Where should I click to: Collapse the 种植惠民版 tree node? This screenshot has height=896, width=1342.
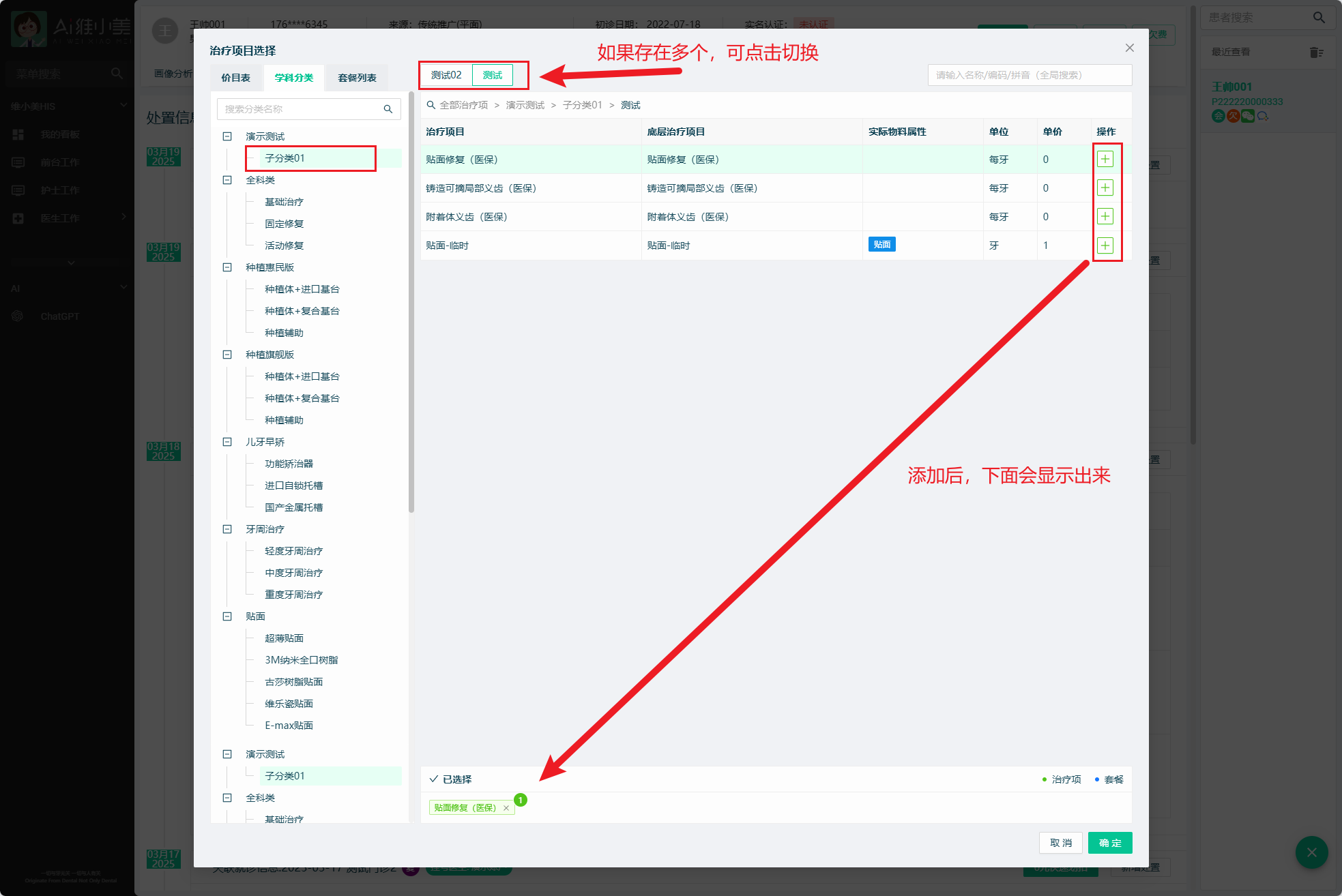[x=227, y=267]
